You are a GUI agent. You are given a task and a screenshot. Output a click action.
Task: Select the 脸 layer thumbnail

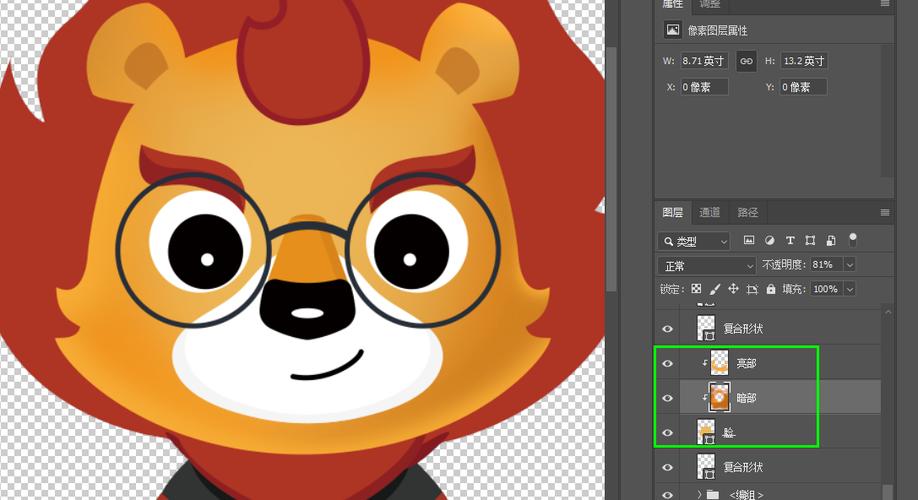(706, 432)
